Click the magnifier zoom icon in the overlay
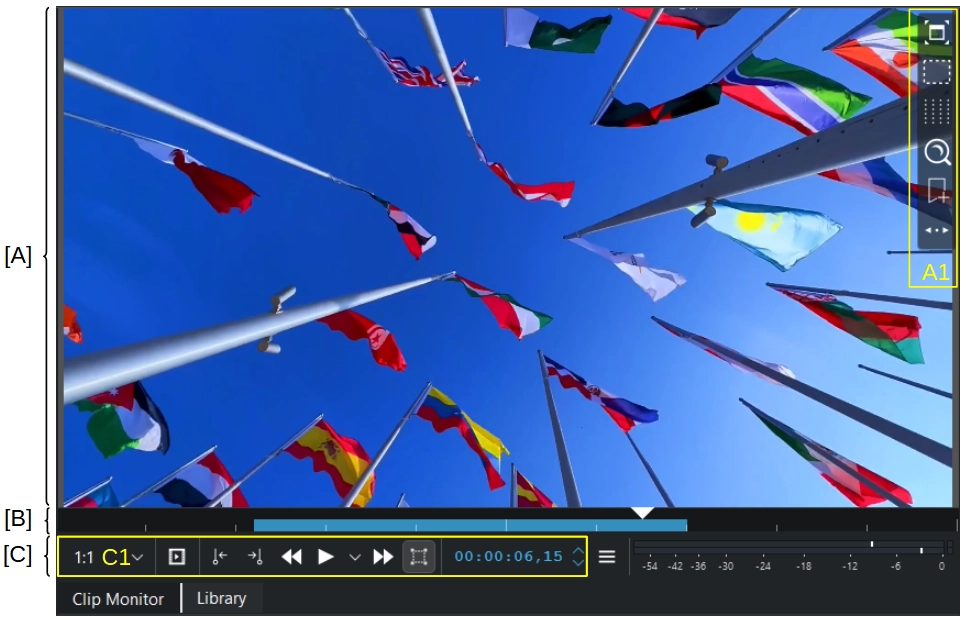This screenshot has height=620, width=968. click(x=937, y=152)
